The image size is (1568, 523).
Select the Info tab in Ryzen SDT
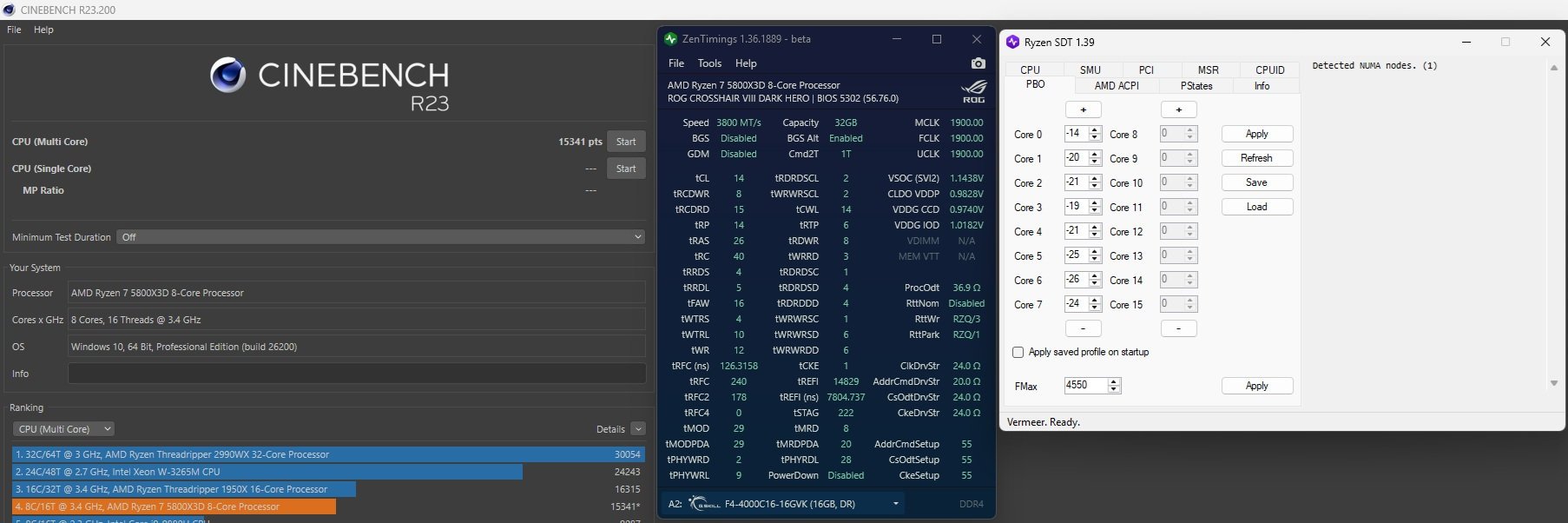(x=1262, y=86)
